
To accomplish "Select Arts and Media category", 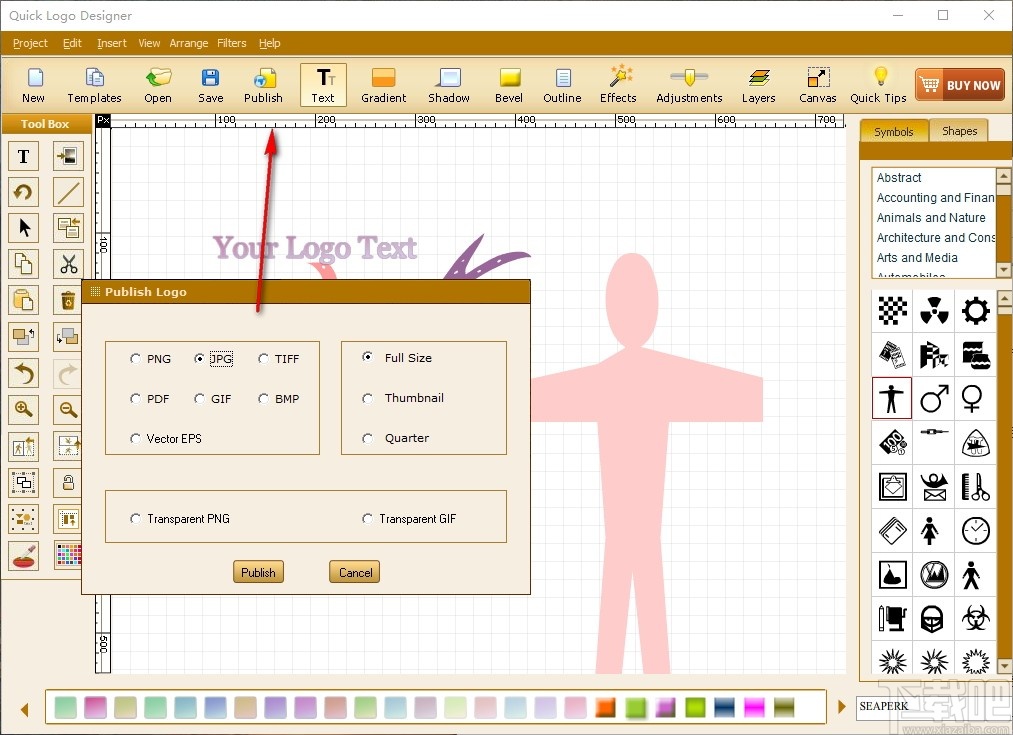I will (917, 258).
